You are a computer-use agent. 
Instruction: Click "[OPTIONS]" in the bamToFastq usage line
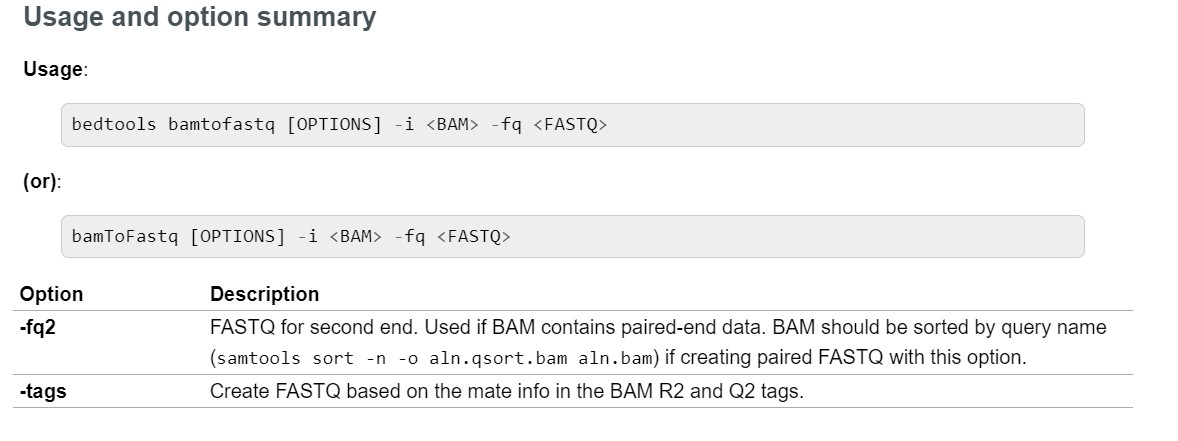(238, 237)
